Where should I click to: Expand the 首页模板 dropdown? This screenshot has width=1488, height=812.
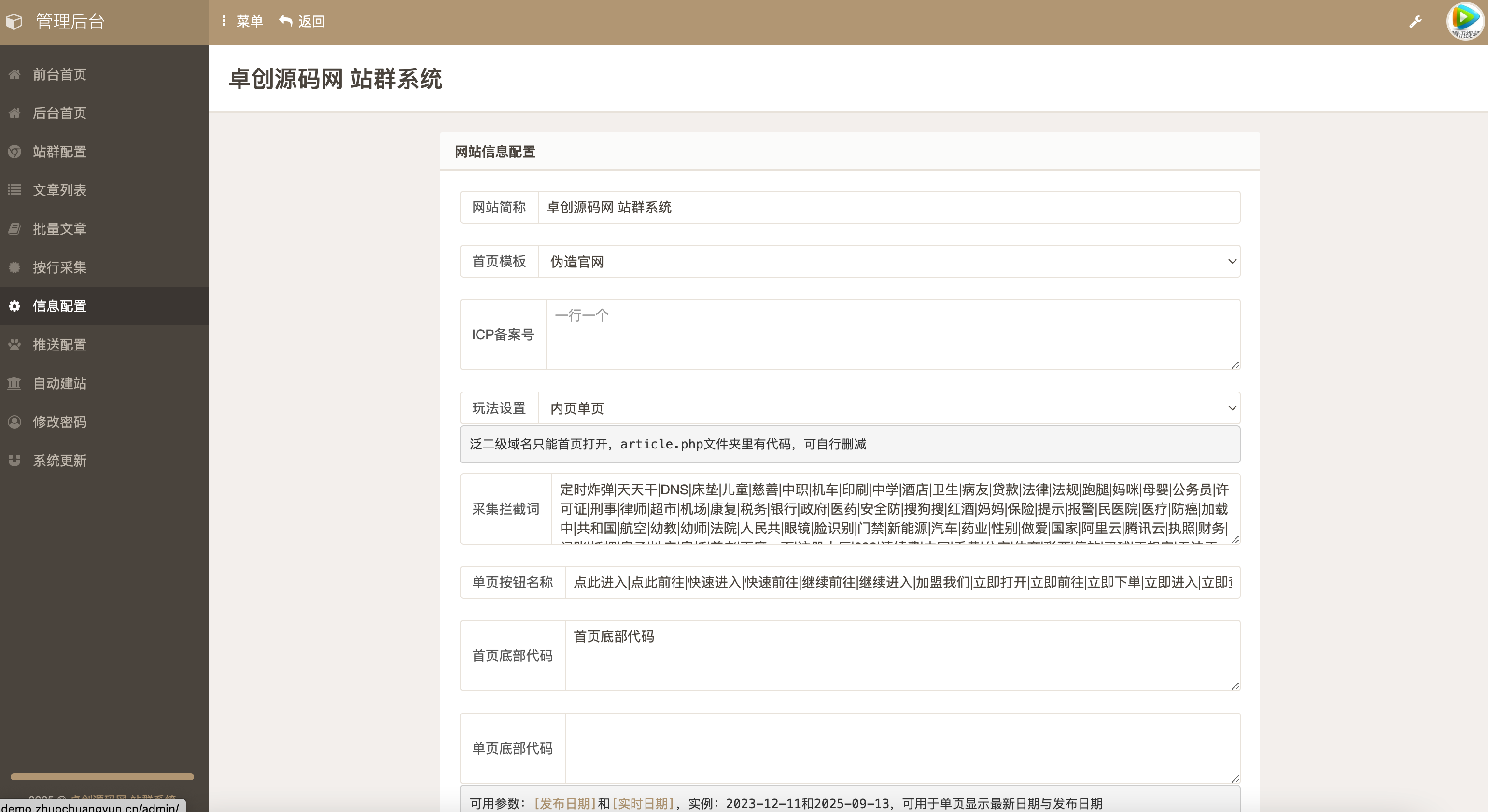[x=888, y=262]
